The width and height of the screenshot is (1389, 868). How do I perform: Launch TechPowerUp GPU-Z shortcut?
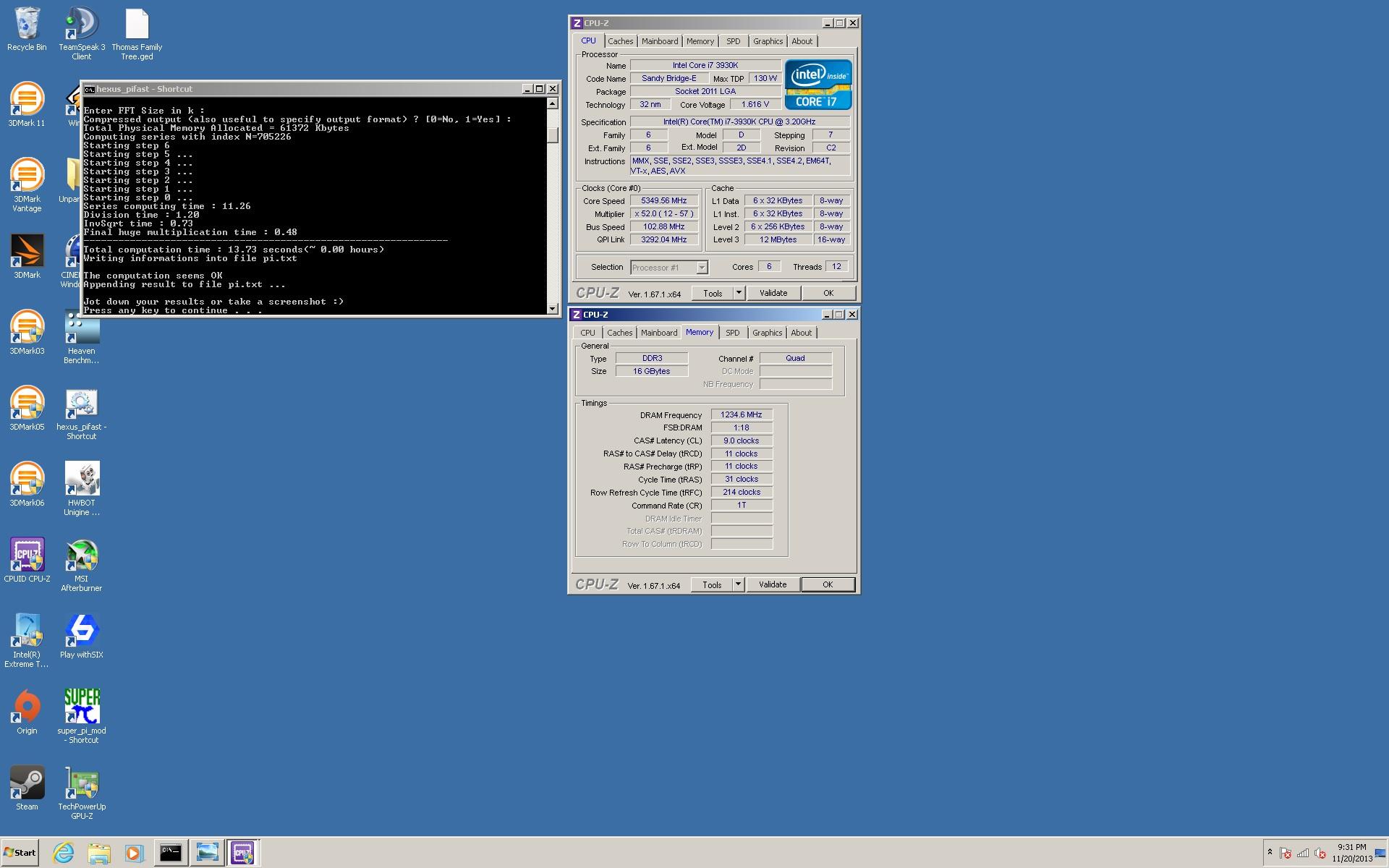point(81,793)
